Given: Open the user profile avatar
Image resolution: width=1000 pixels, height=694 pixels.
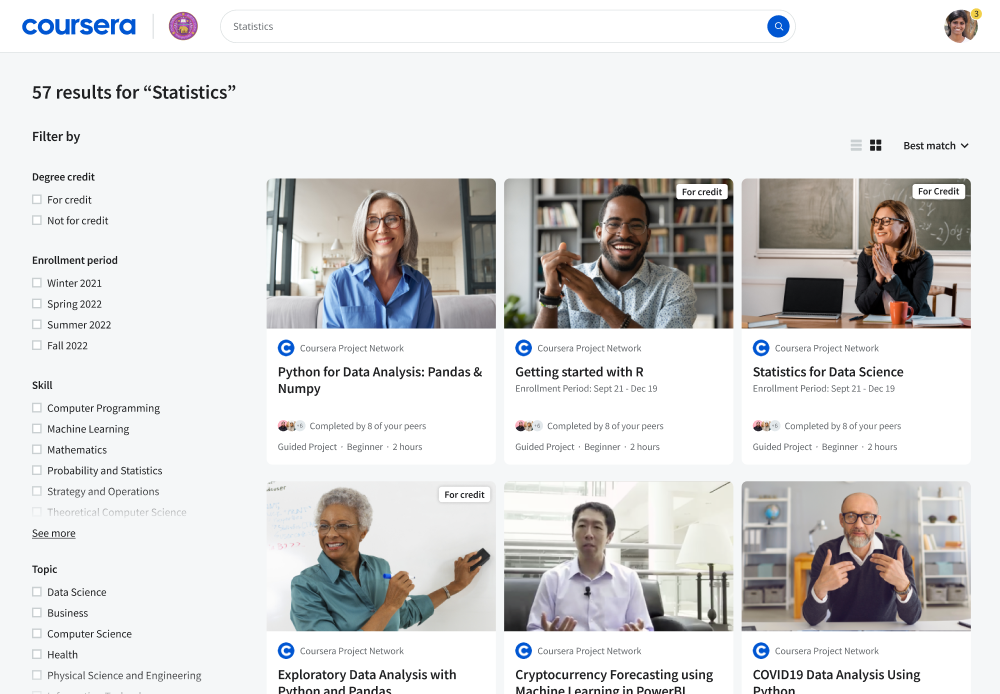Looking at the screenshot, I should click(x=960, y=26).
